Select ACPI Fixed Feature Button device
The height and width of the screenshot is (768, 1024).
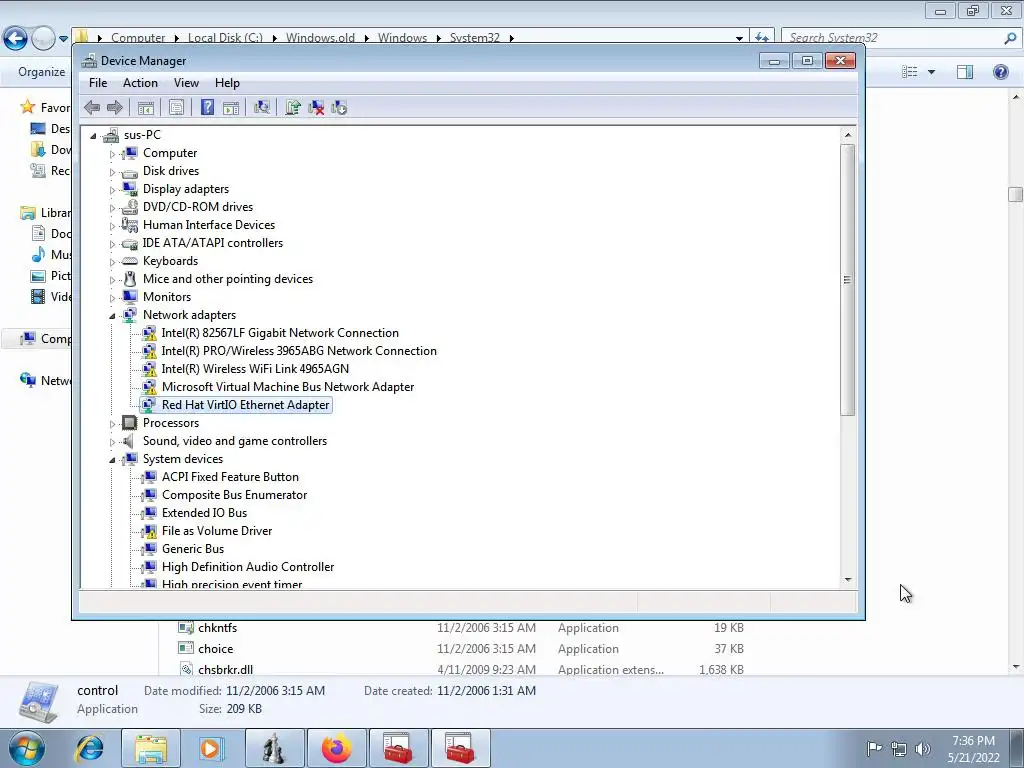pos(231,477)
